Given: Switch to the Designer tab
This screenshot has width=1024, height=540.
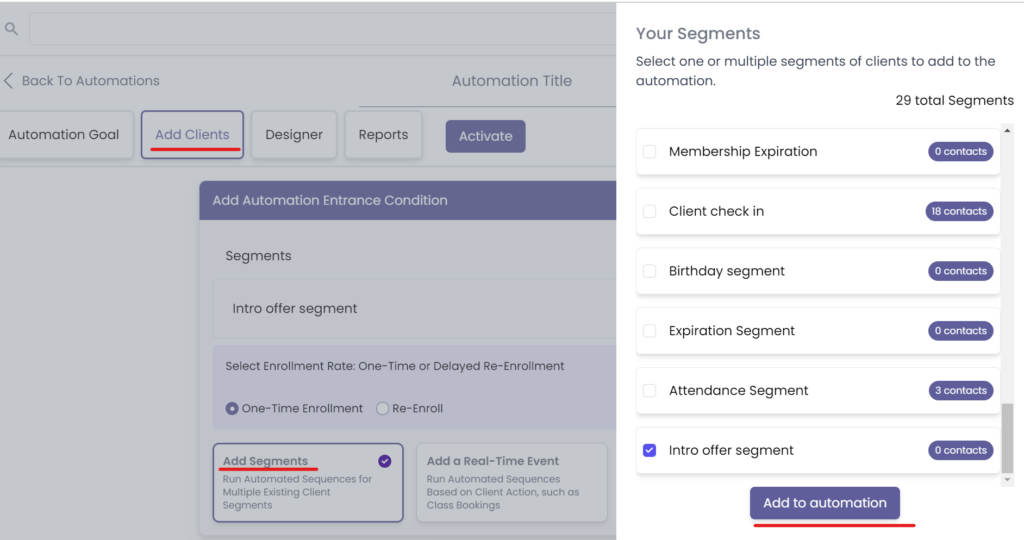Looking at the screenshot, I should (294, 135).
